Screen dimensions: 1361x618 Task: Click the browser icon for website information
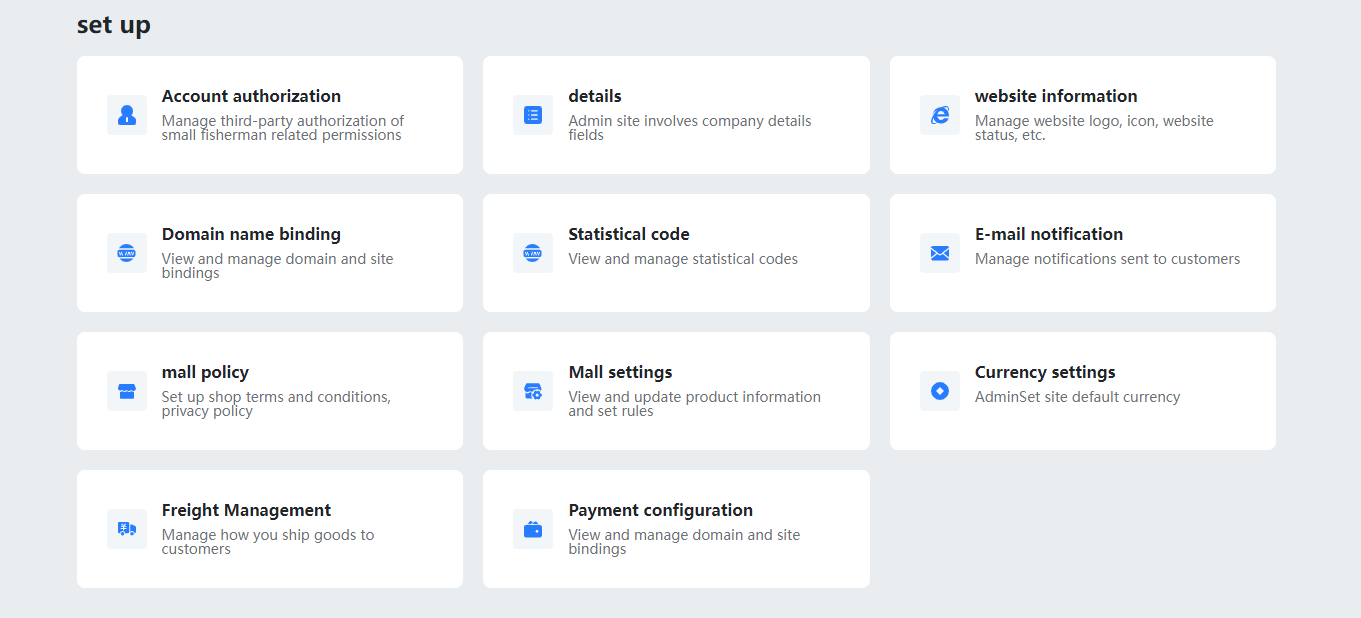click(x=940, y=115)
